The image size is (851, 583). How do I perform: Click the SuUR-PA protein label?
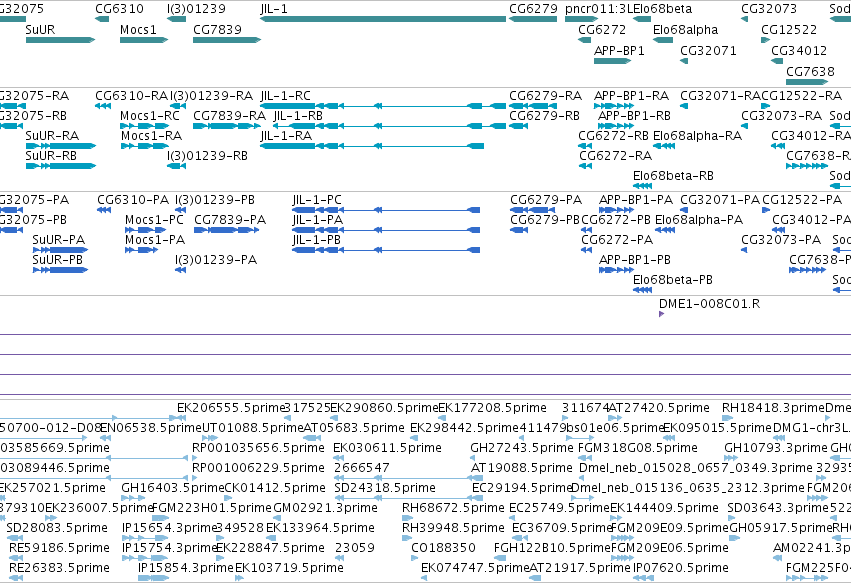tap(59, 239)
